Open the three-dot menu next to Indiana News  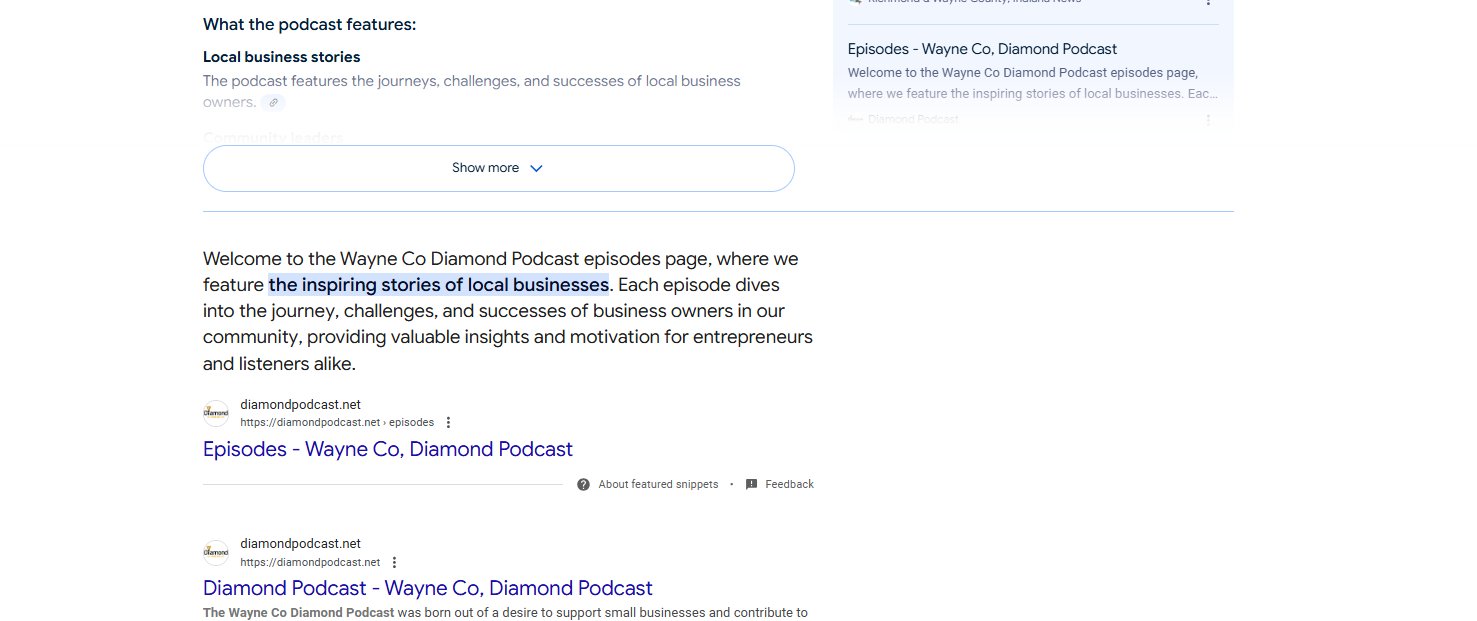[x=1208, y=4]
